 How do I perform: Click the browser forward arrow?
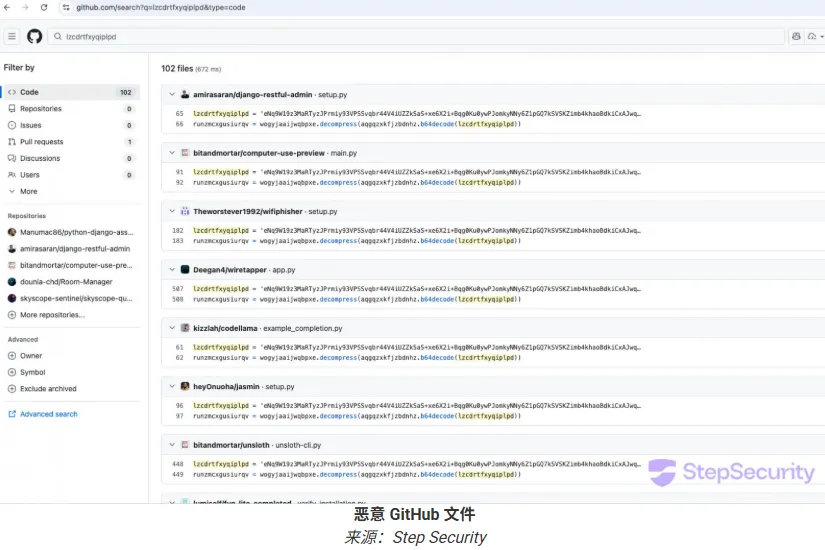tap(25, 7)
